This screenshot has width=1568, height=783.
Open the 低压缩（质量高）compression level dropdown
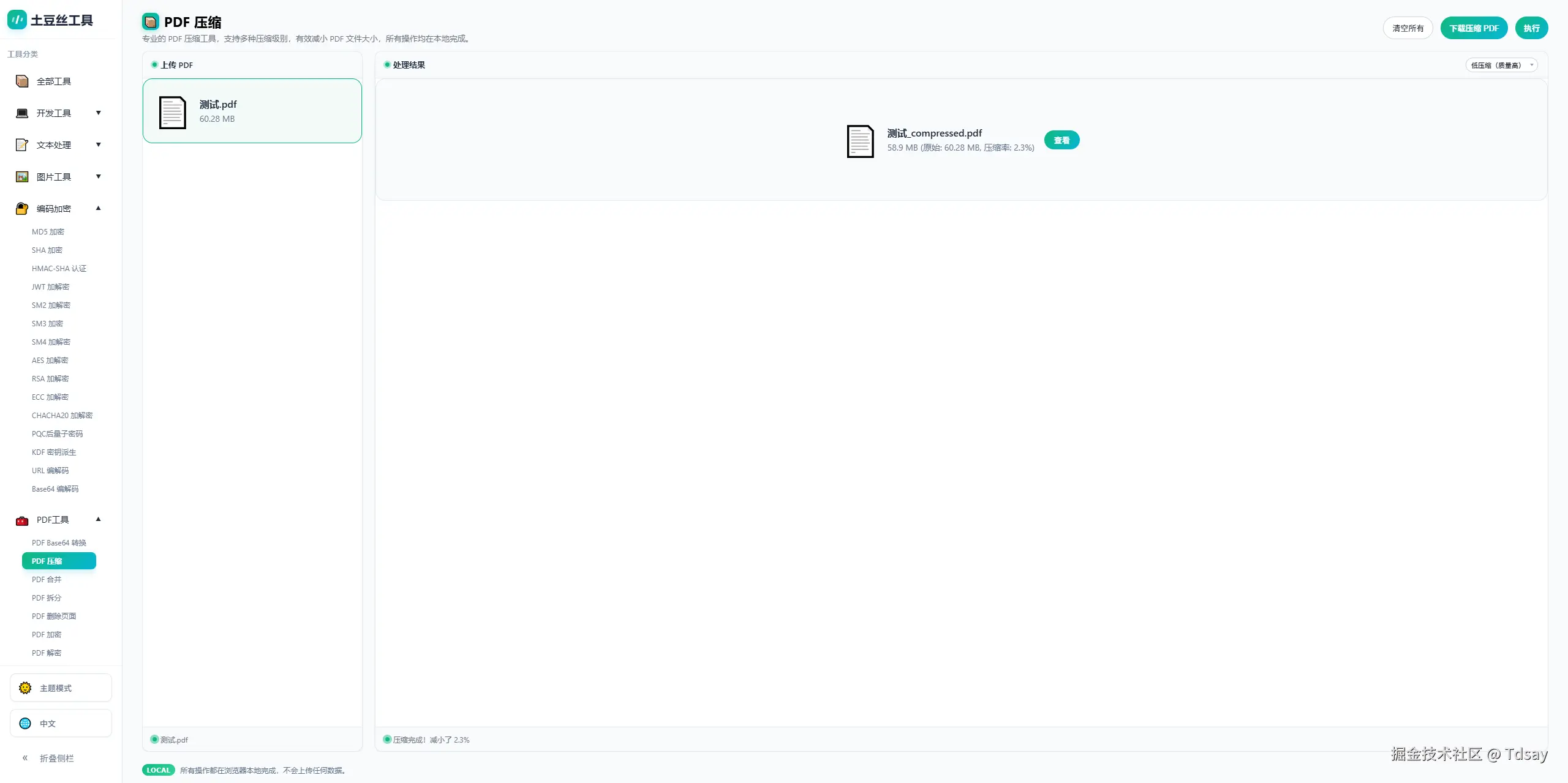1501,65
